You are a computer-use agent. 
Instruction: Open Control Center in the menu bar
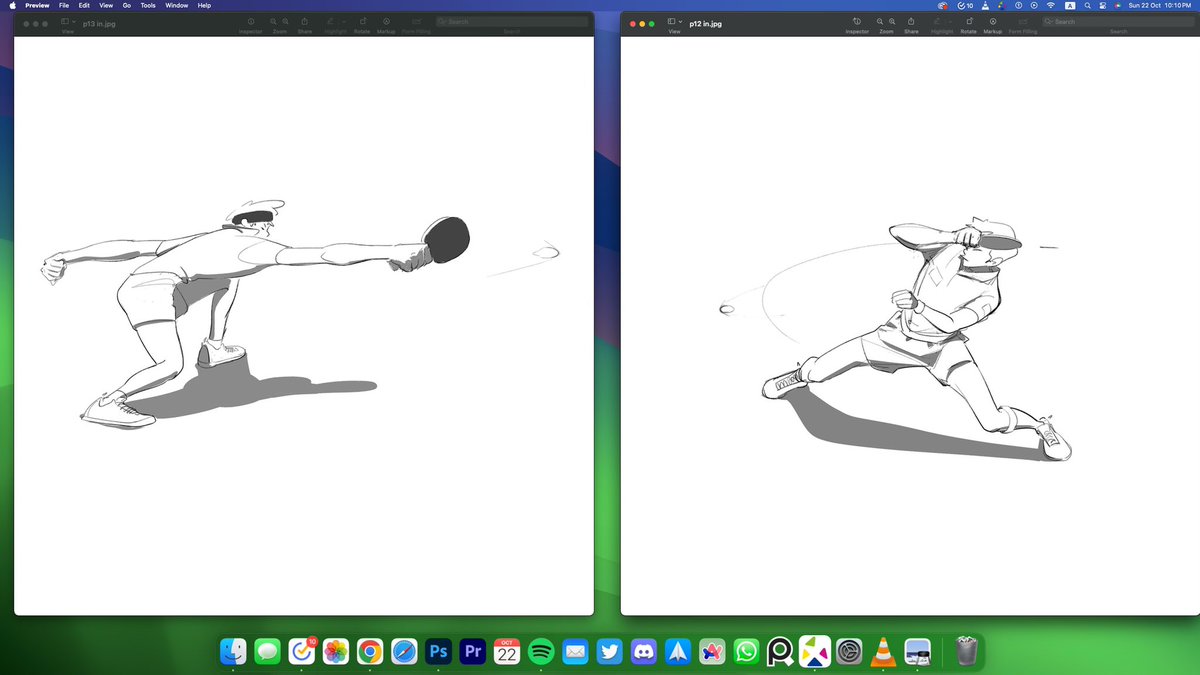coord(1103,5)
